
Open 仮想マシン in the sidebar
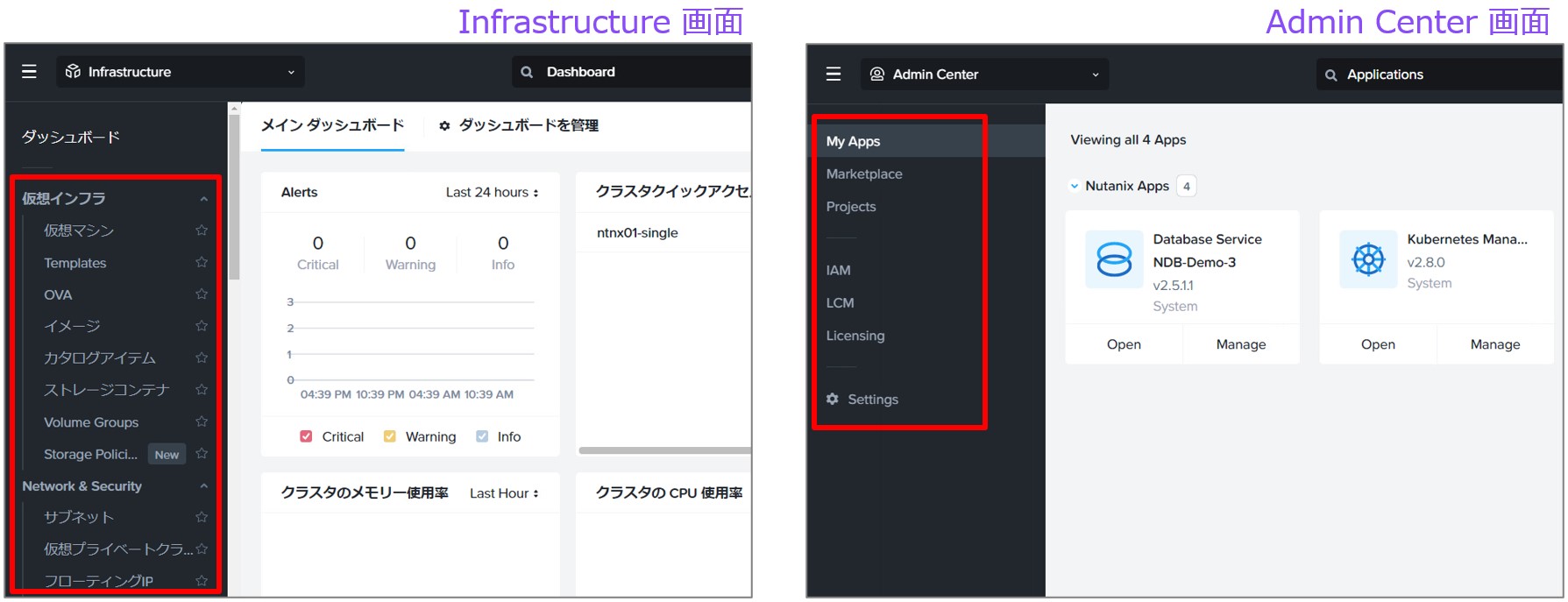[79, 230]
